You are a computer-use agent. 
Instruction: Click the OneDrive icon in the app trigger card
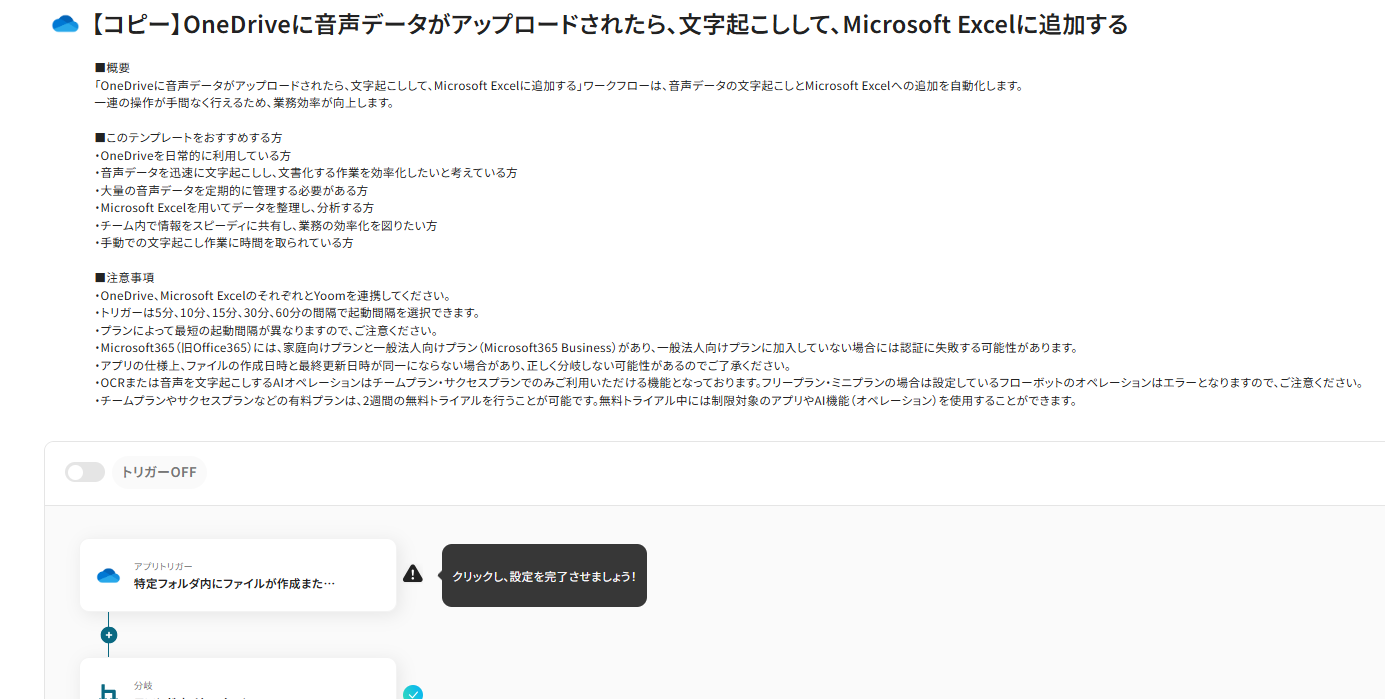click(x=108, y=575)
